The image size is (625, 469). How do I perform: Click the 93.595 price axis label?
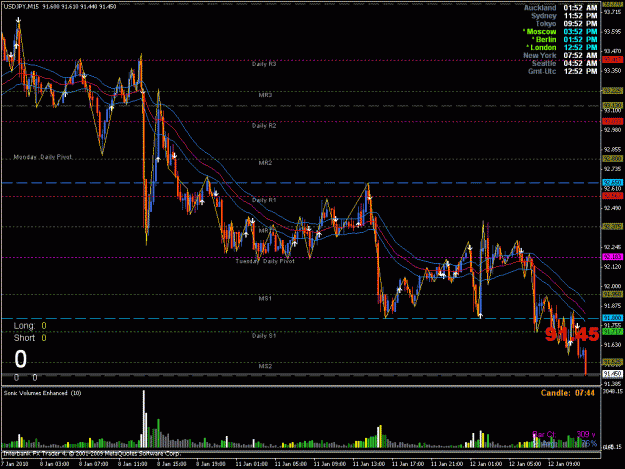613,31
